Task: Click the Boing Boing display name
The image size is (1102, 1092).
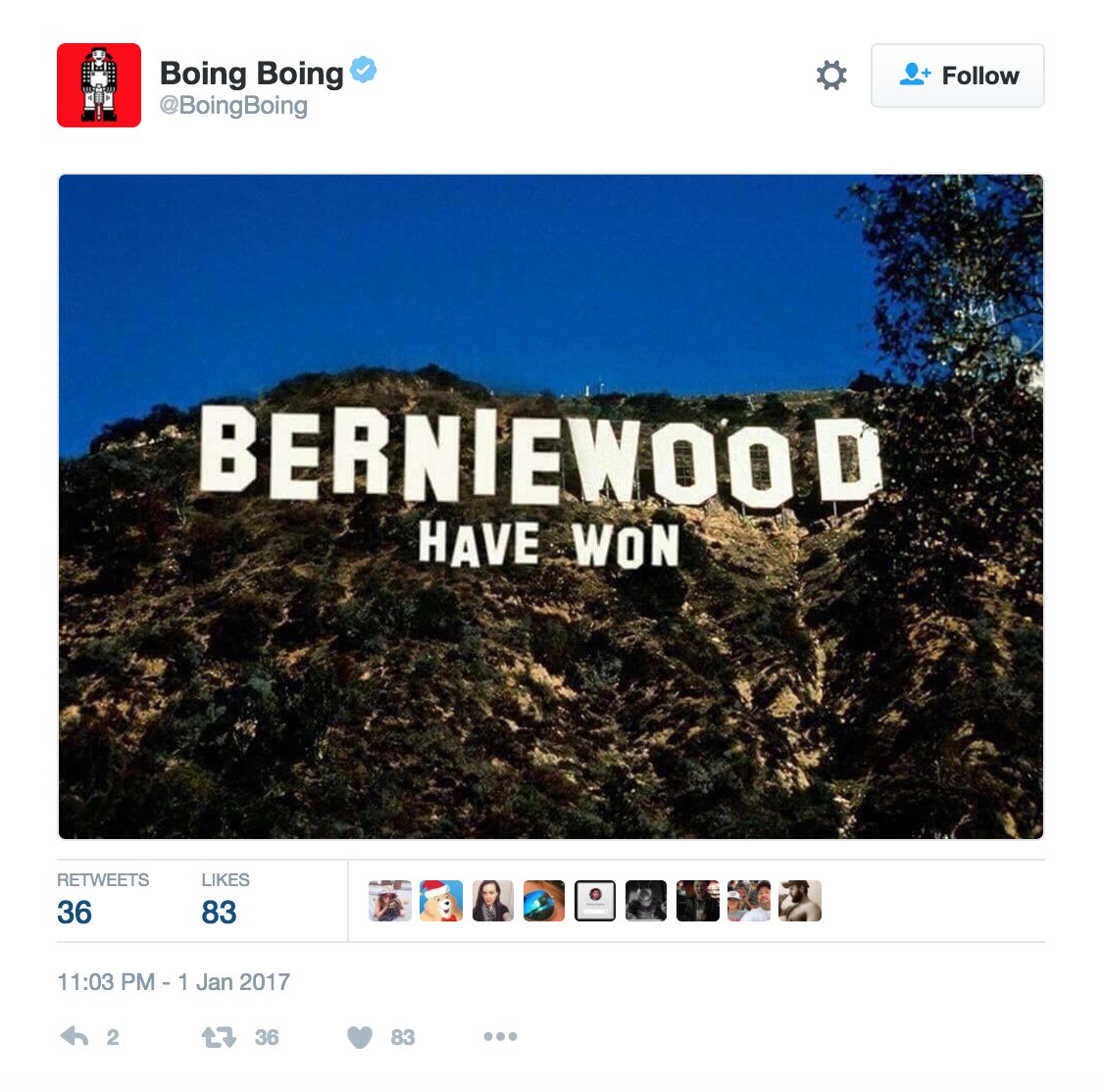Action: click(x=252, y=74)
